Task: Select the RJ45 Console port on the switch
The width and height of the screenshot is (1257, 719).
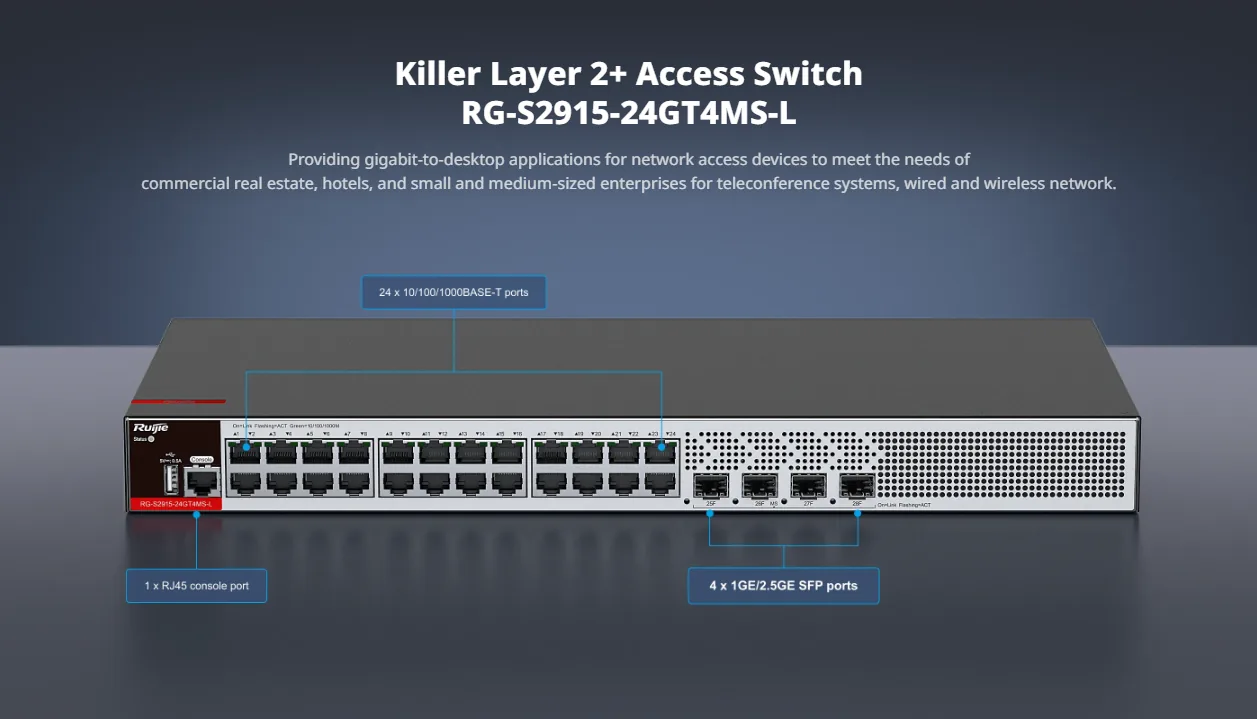Action: tap(202, 481)
